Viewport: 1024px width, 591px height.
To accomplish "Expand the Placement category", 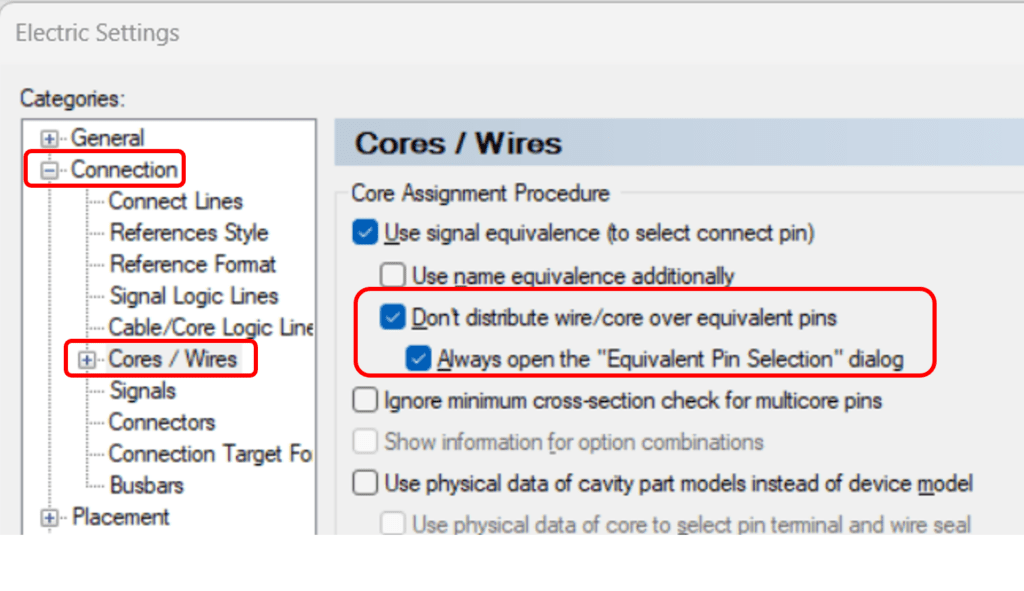I will pyautogui.click(x=48, y=517).
